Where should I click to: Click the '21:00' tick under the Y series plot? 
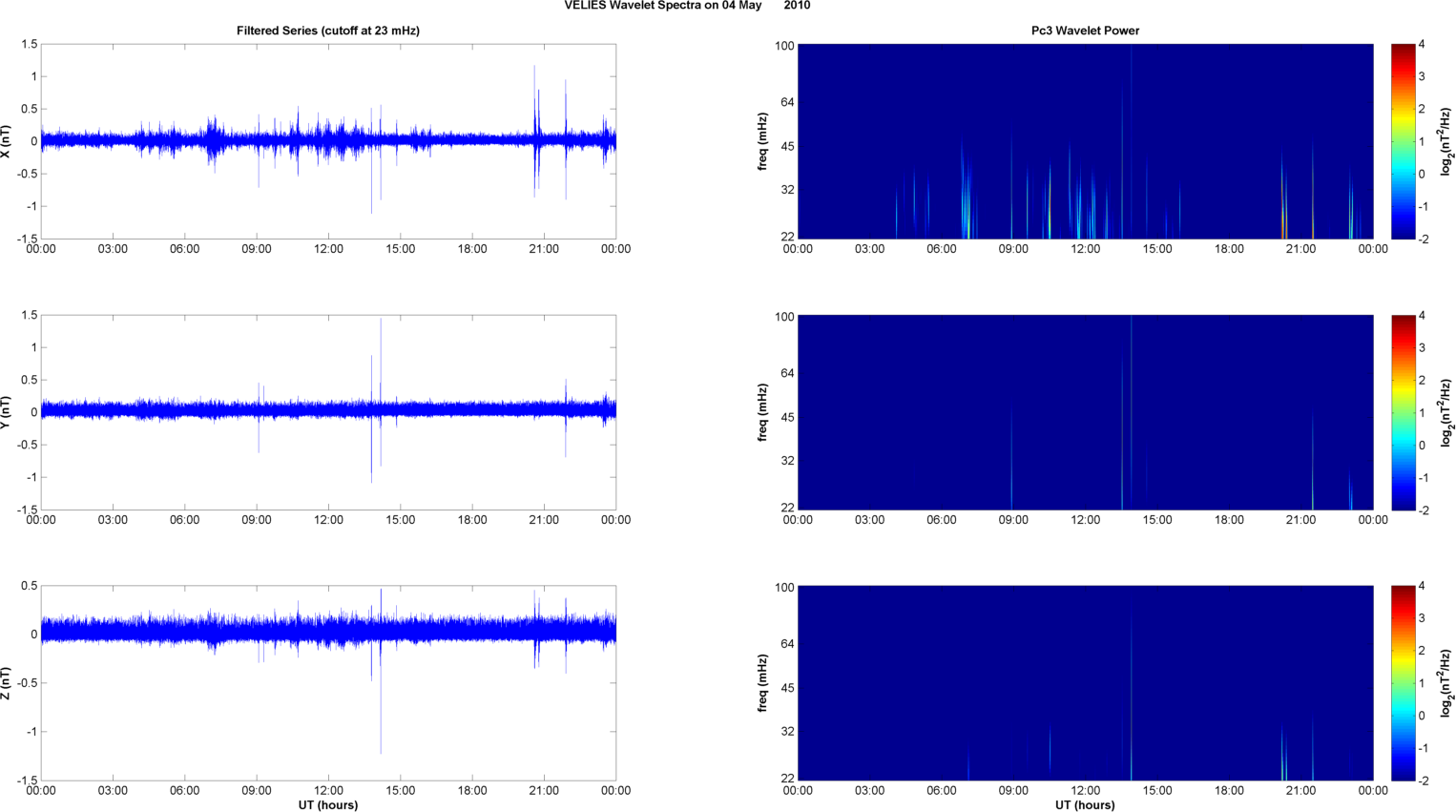544,520
